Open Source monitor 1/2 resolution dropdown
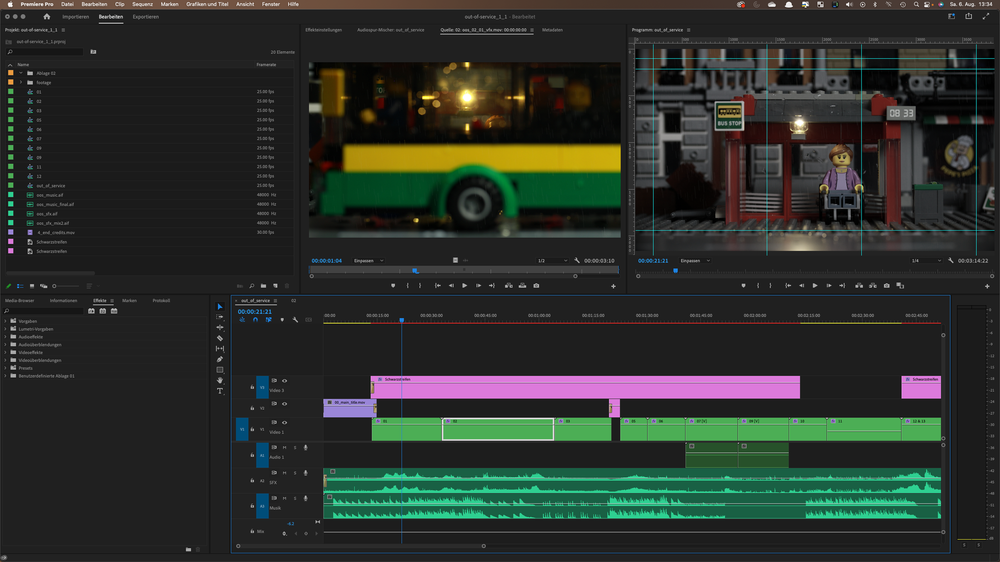The image size is (1000, 562). pos(552,260)
